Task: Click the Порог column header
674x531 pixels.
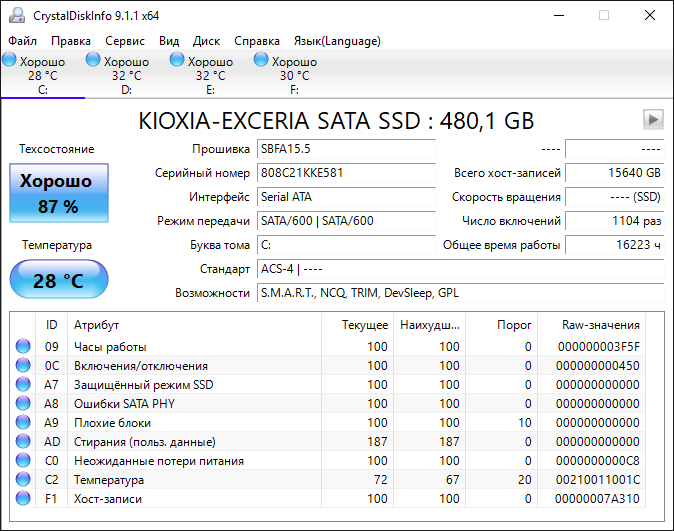Action: click(502, 325)
